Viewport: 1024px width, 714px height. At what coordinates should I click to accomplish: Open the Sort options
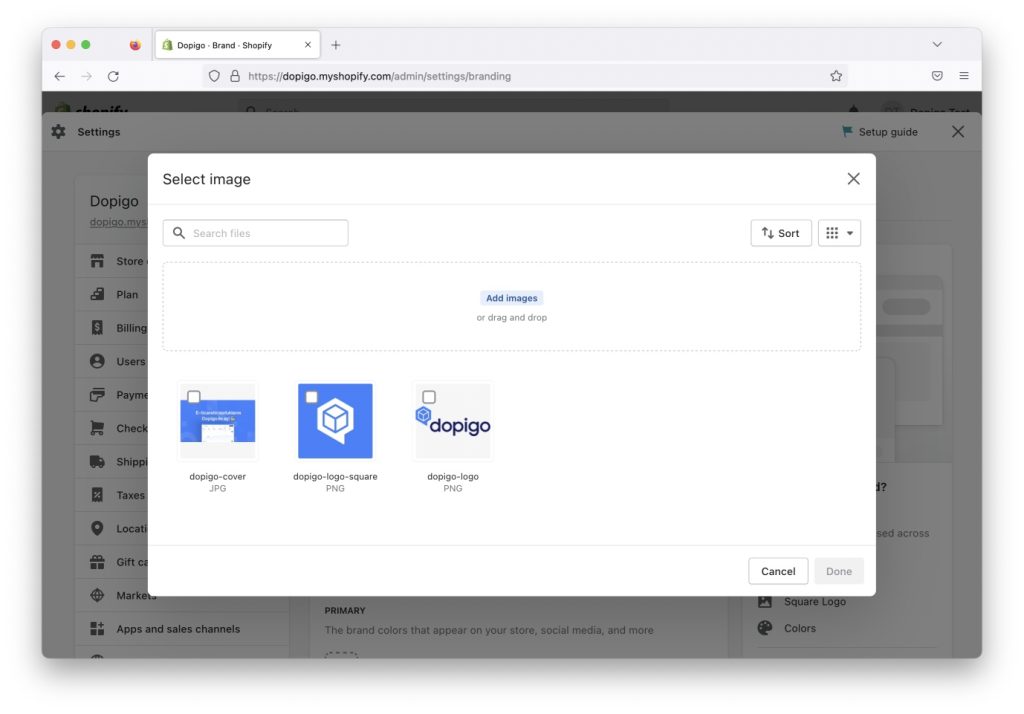[780, 233]
